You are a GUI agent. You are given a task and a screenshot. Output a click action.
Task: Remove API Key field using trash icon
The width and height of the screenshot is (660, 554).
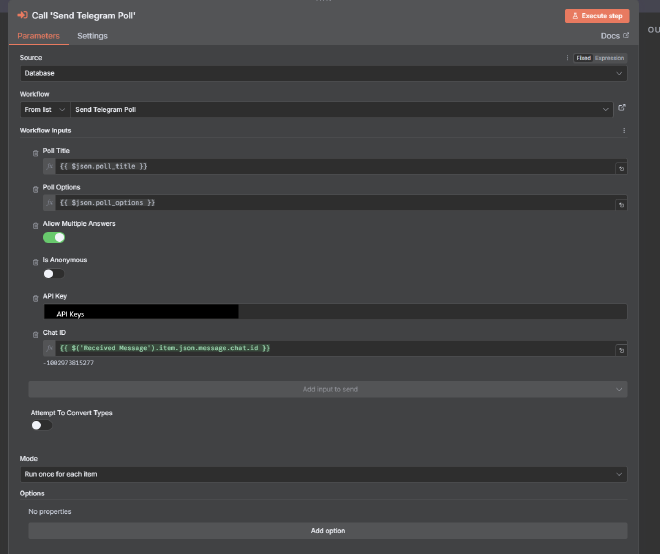click(x=36, y=297)
